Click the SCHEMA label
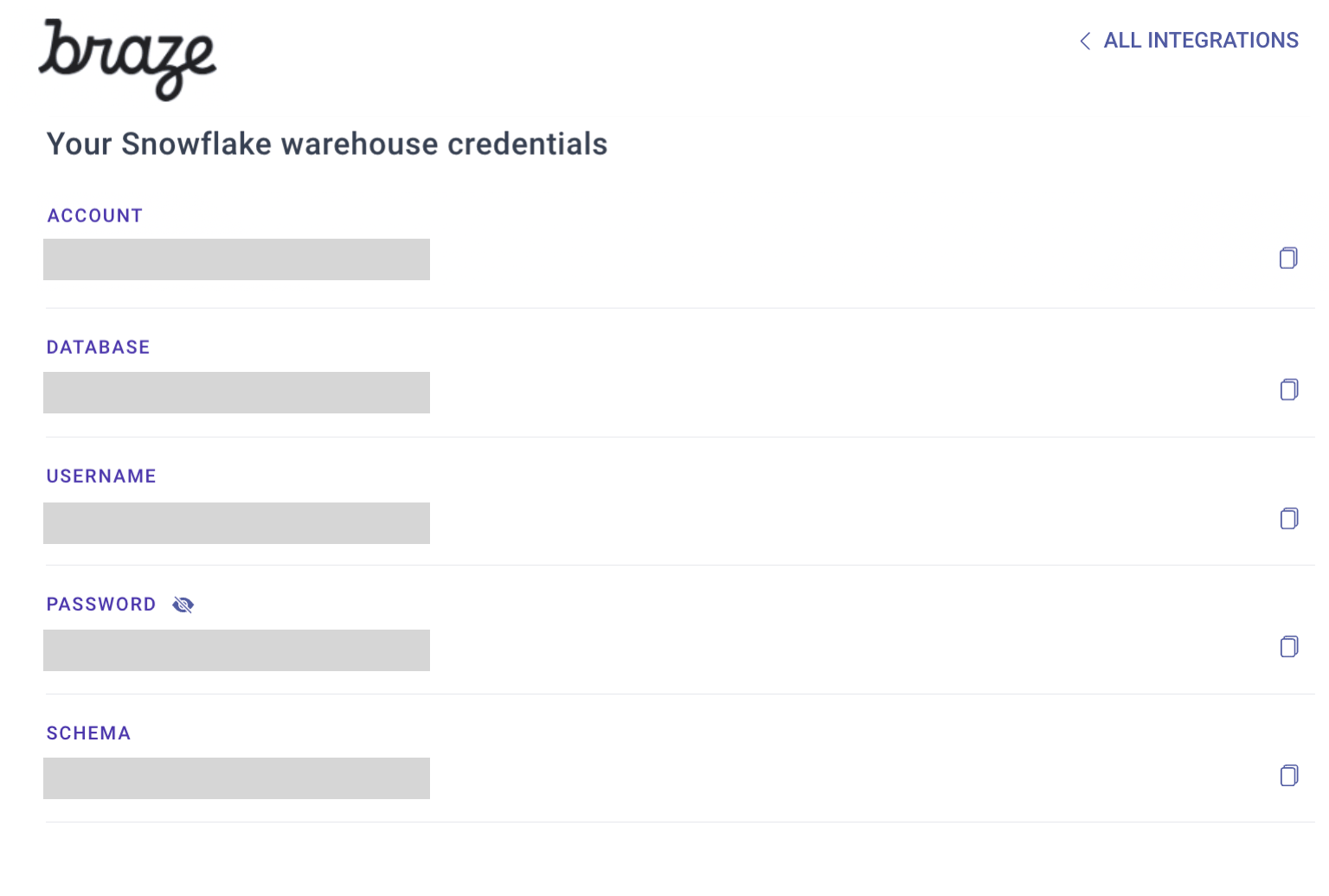This screenshot has width=1329, height=896. point(88,733)
